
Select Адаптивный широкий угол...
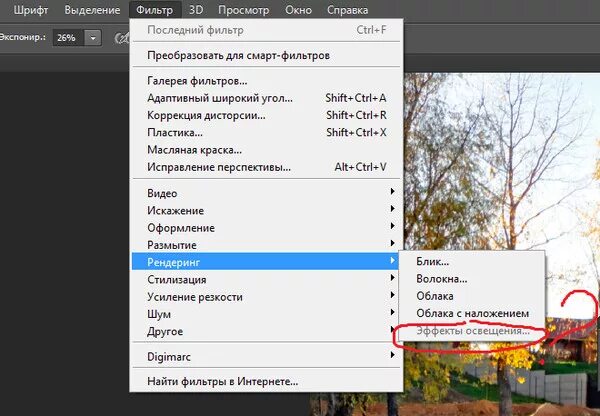tap(266, 98)
